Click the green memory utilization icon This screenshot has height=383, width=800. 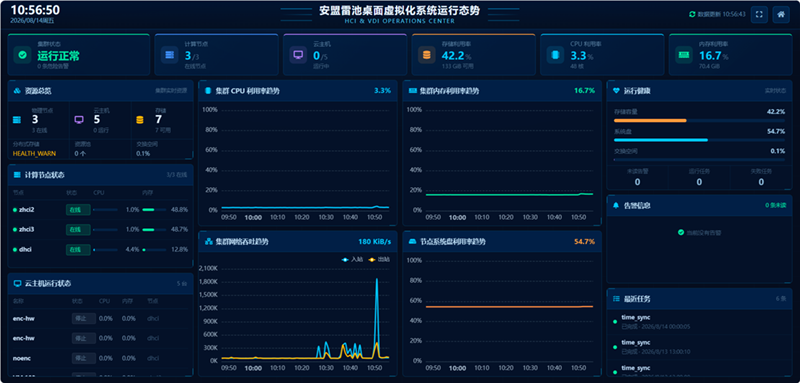click(x=684, y=55)
